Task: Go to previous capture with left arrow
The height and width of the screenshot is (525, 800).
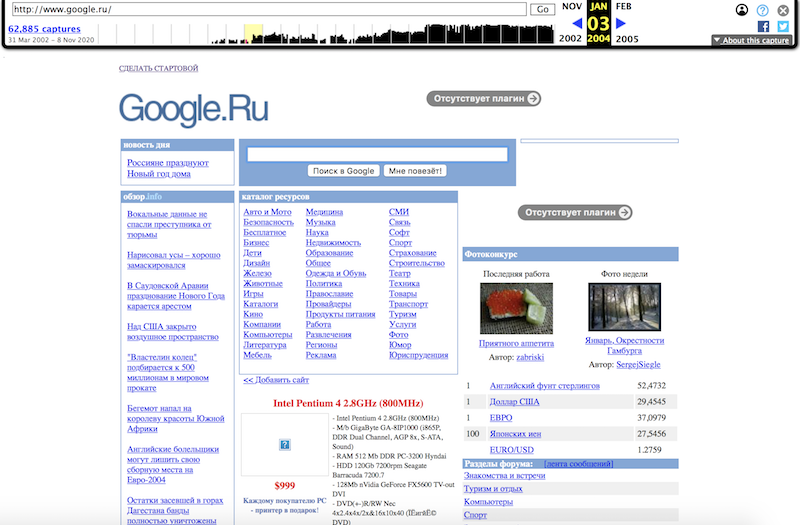Action: (x=577, y=23)
